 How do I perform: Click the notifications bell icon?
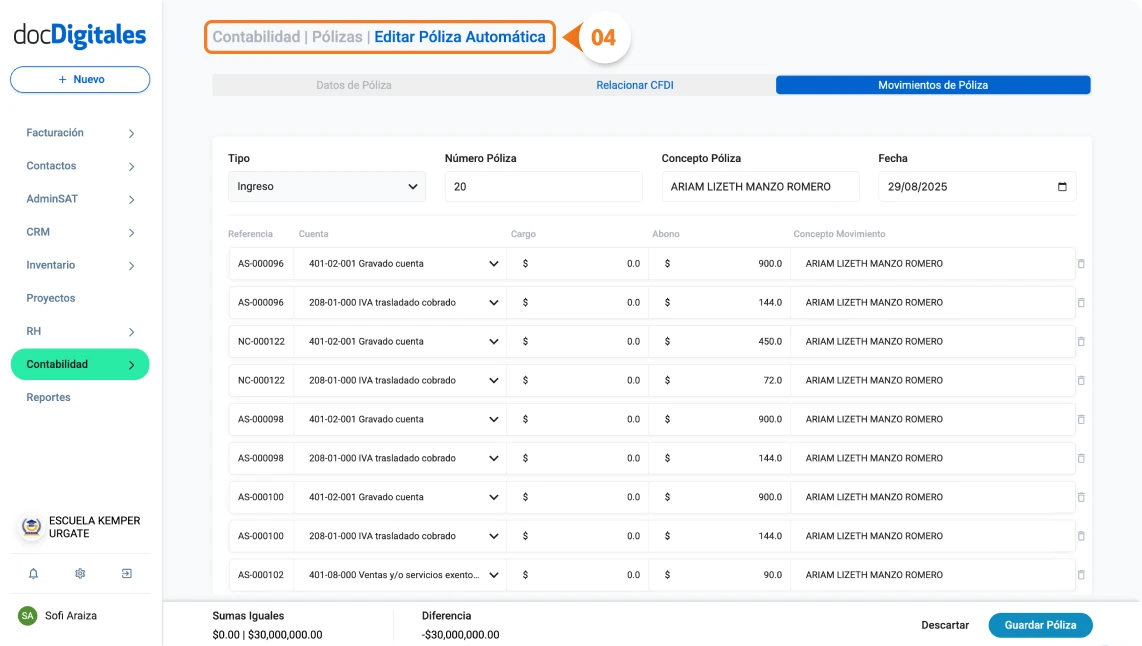point(33,574)
